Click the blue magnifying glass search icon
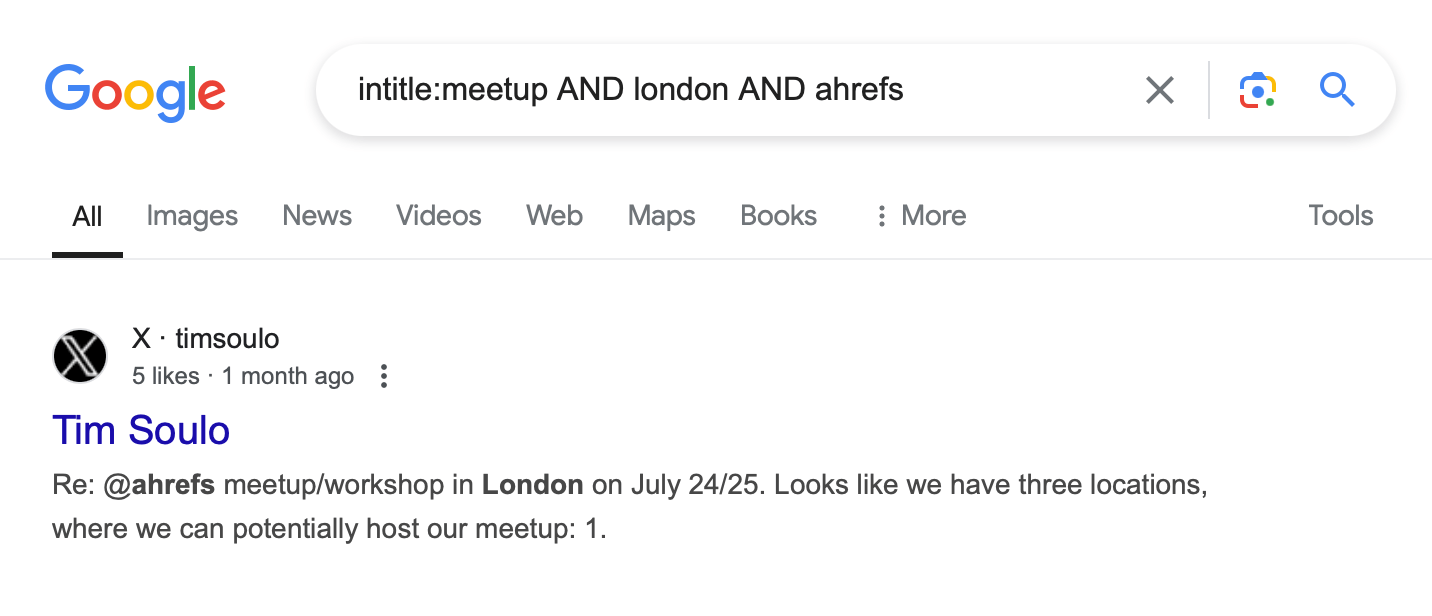1432x616 pixels. (x=1336, y=89)
